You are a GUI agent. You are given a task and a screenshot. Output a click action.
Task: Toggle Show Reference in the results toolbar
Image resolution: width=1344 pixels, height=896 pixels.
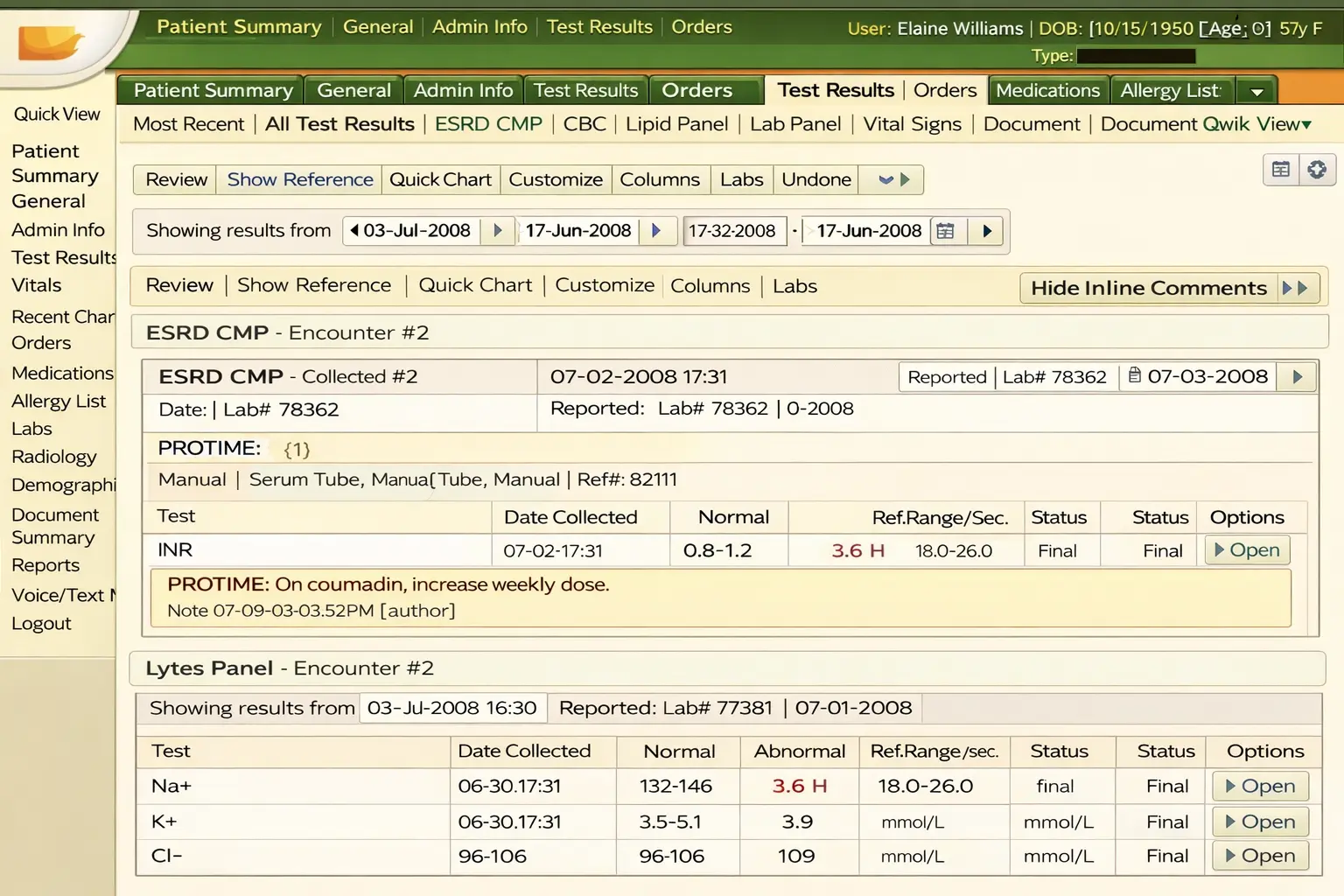(298, 179)
